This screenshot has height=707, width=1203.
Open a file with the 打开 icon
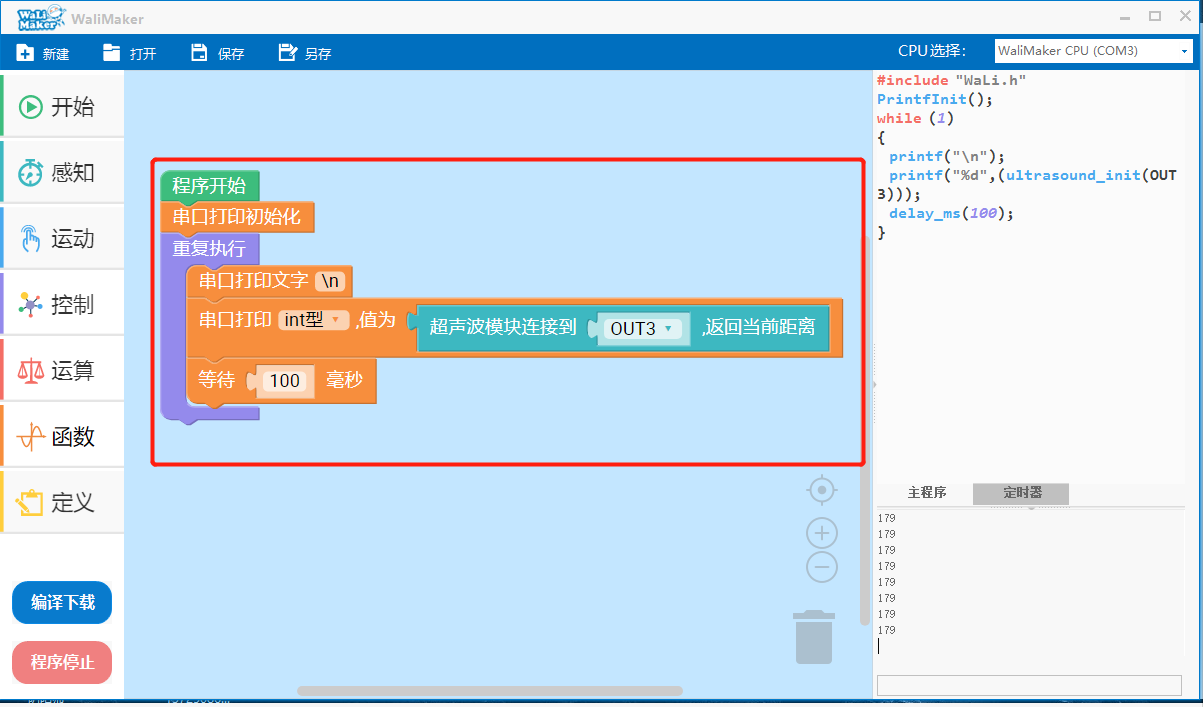tap(112, 53)
